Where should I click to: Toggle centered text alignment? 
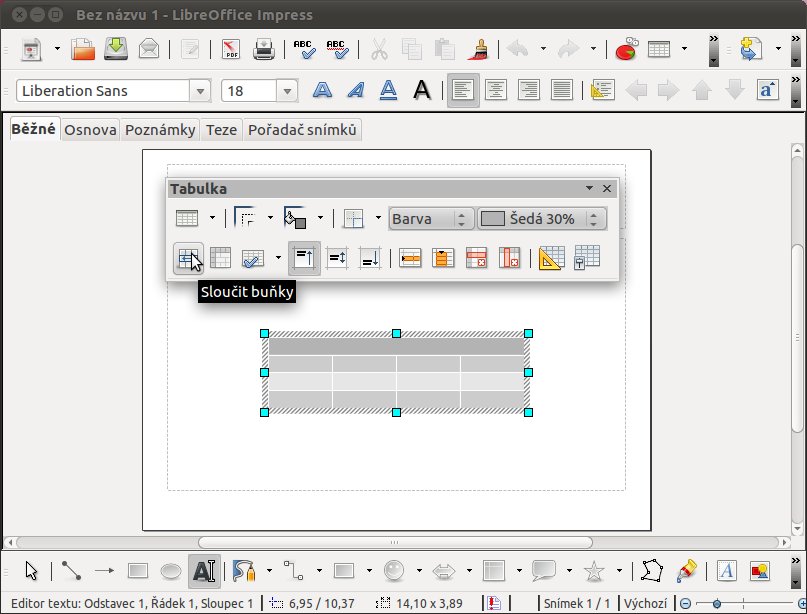496,91
